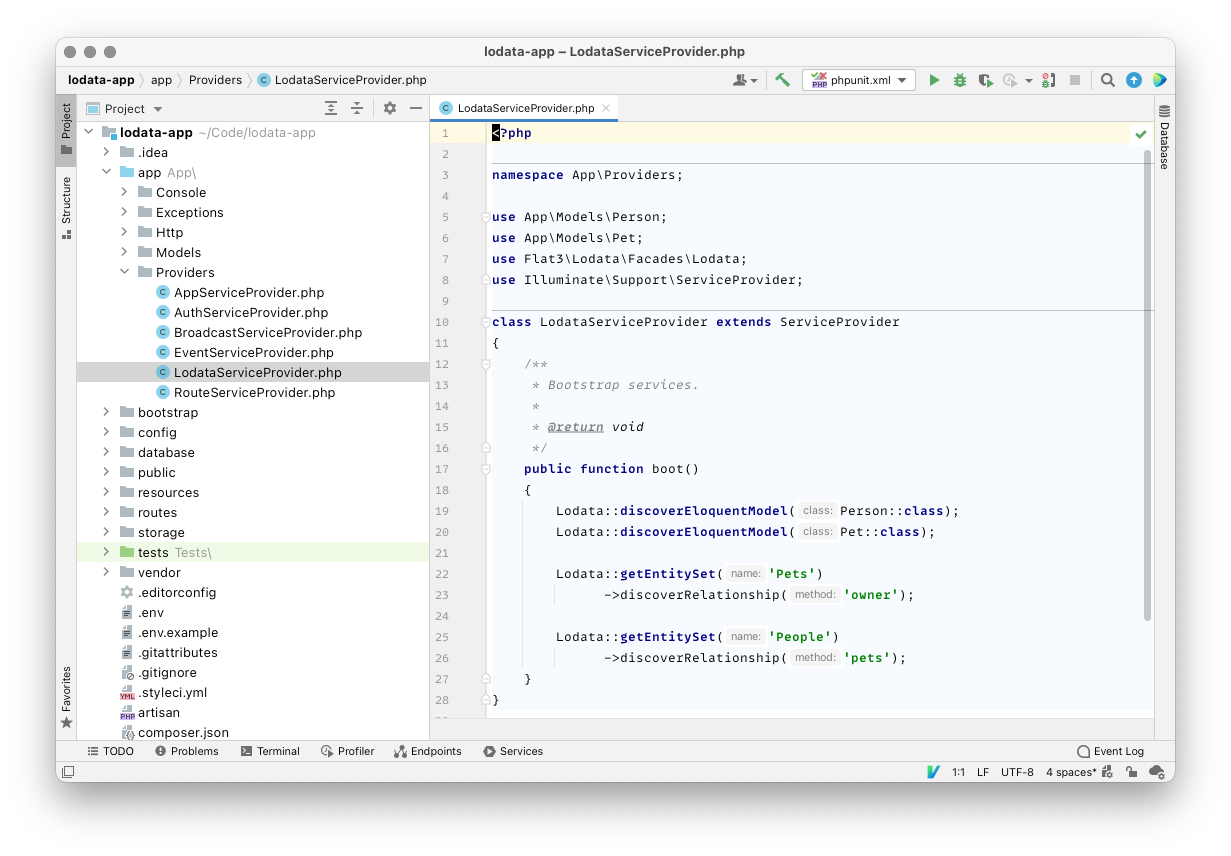The image size is (1231, 856).
Task: Hide the Project tool window
Action: [416, 108]
